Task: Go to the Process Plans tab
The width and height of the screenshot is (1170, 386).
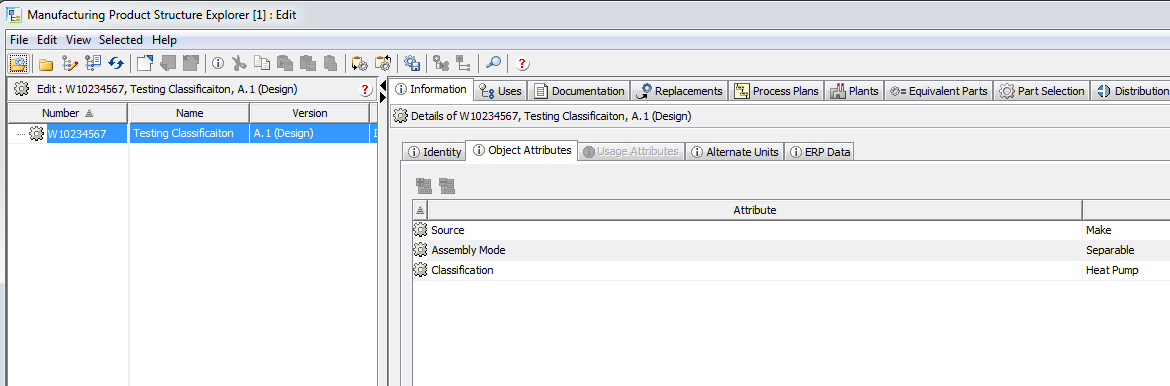Action: click(776, 91)
